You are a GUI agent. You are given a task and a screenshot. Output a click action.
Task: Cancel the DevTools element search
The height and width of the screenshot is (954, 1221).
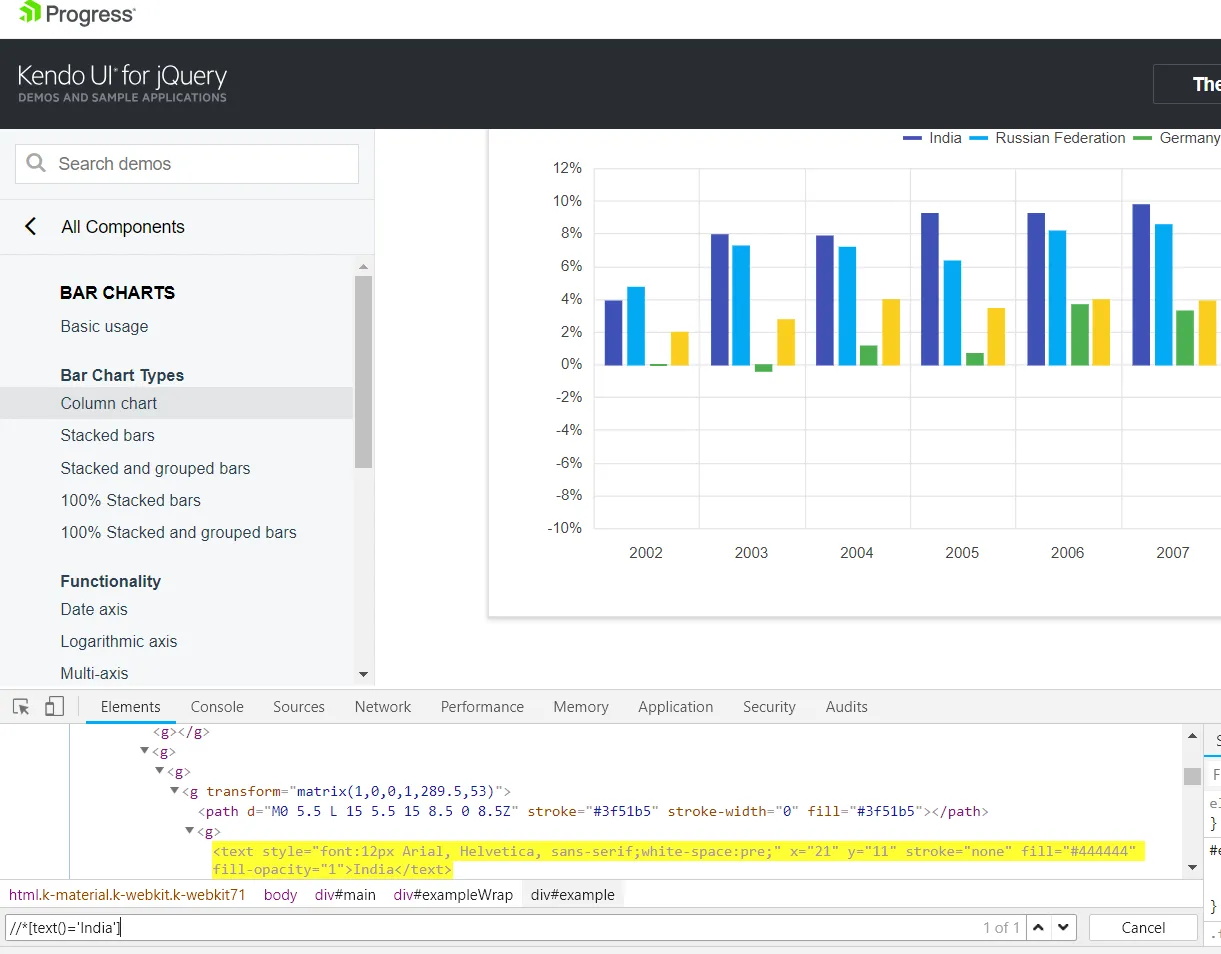point(1143,928)
